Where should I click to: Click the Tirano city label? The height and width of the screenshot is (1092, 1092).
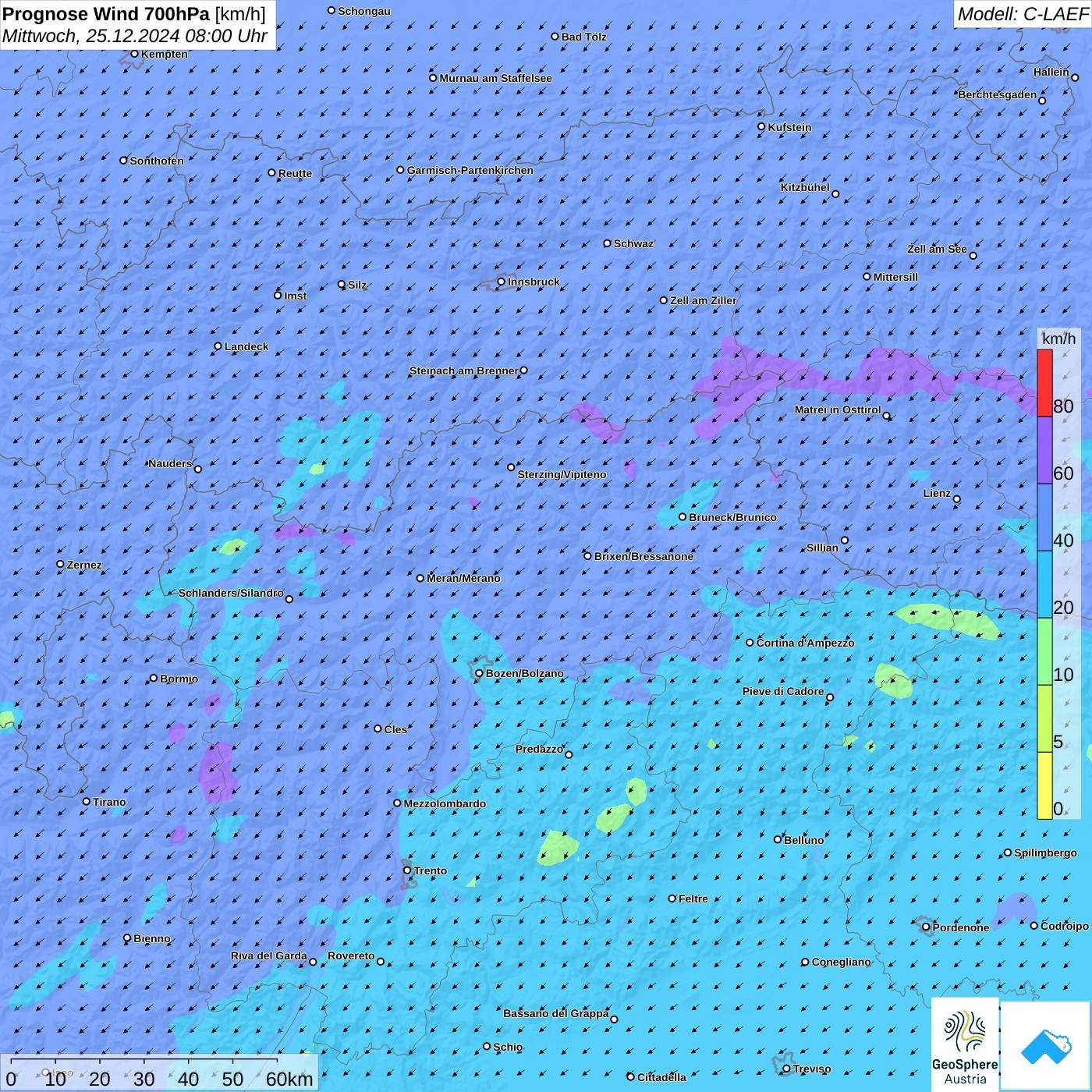[x=109, y=802]
